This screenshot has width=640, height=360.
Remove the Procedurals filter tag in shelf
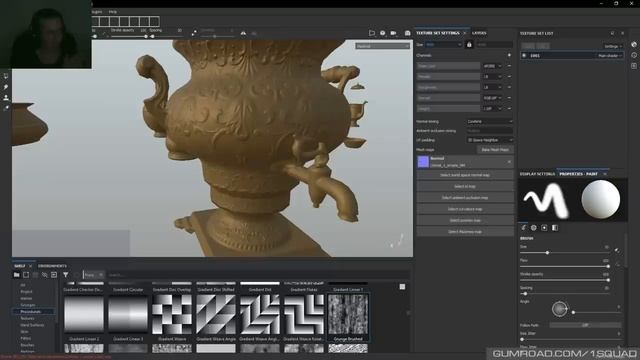[101, 275]
